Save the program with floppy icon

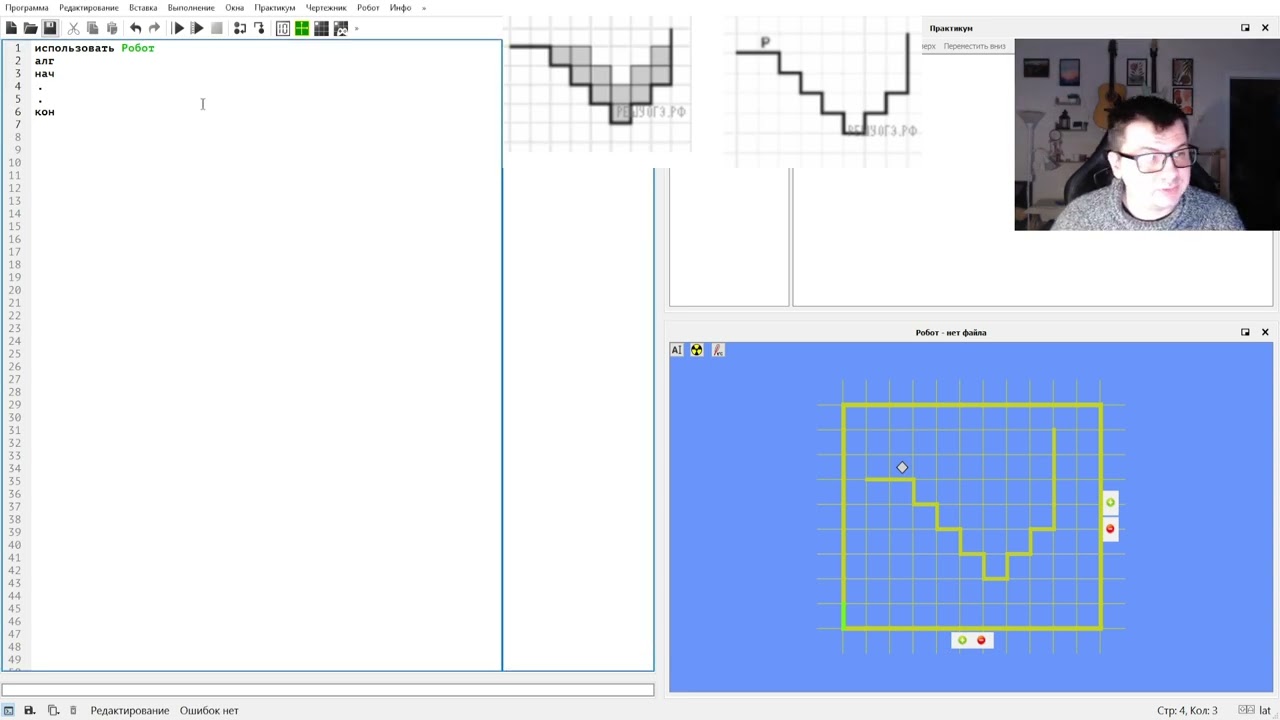(x=49, y=28)
